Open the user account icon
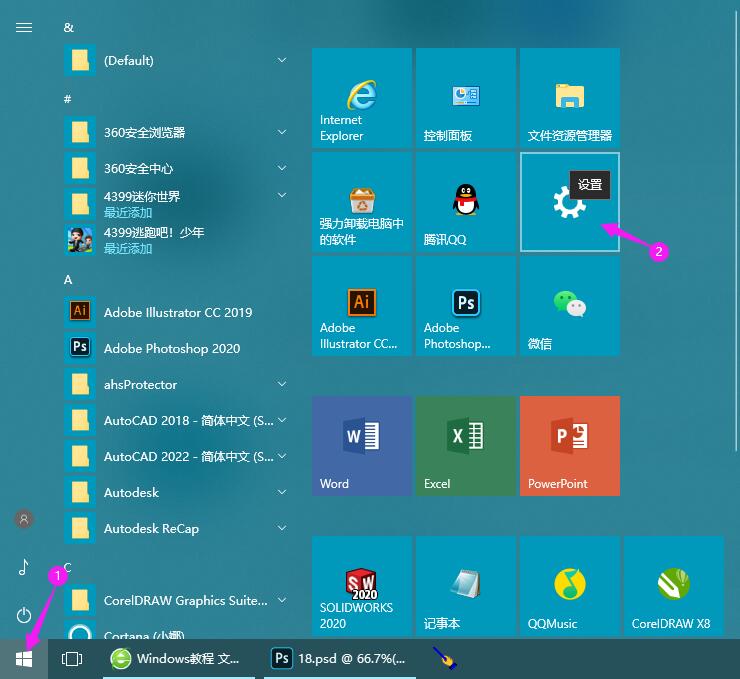 (x=24, y=520)
